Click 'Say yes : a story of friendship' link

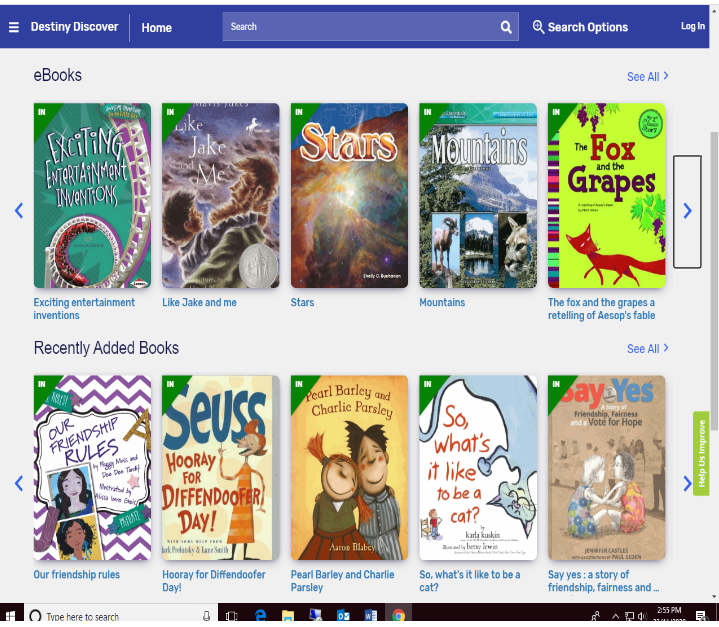click(603, 581)
